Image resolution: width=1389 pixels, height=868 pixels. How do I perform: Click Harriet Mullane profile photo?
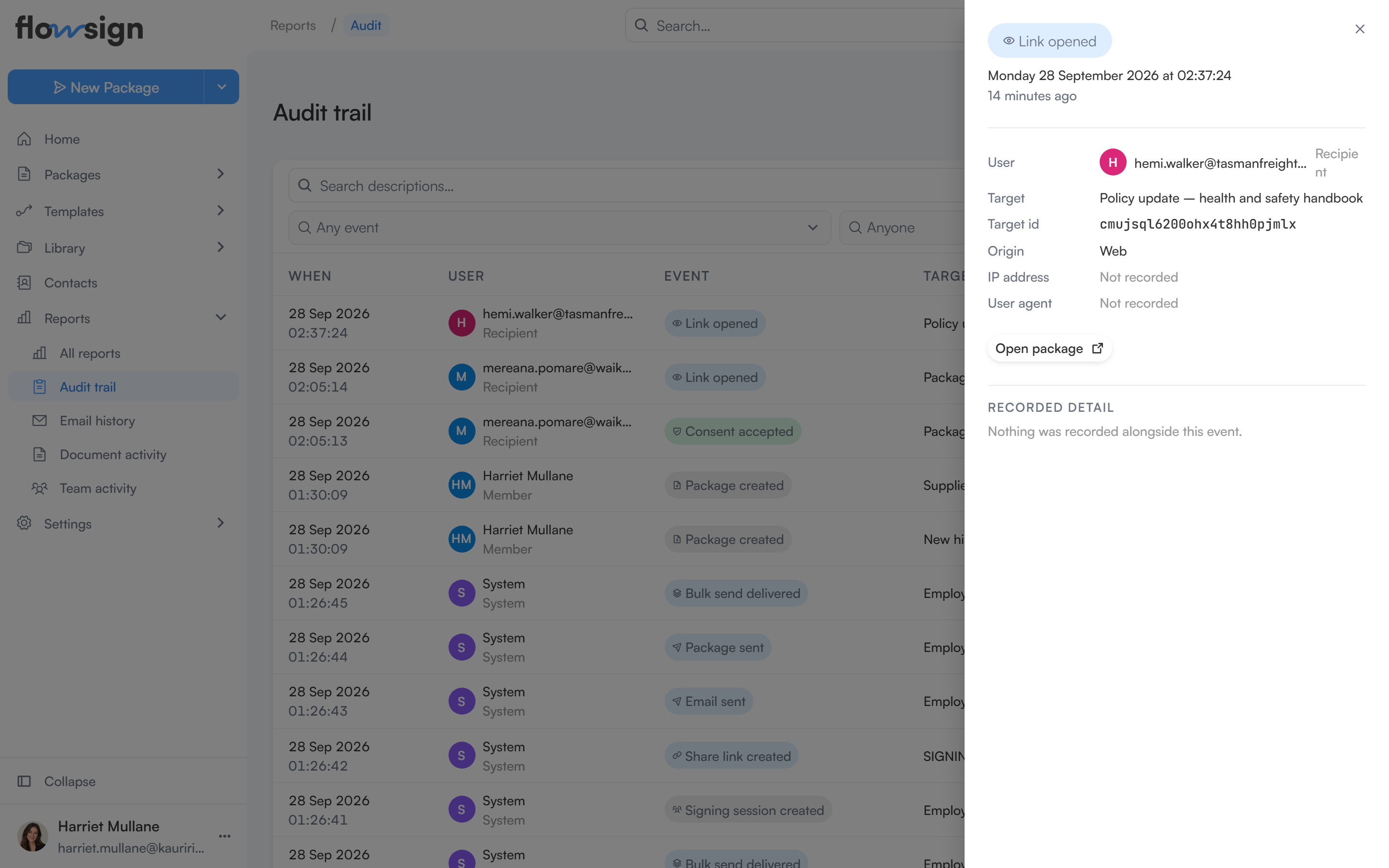tap(33, 836)
